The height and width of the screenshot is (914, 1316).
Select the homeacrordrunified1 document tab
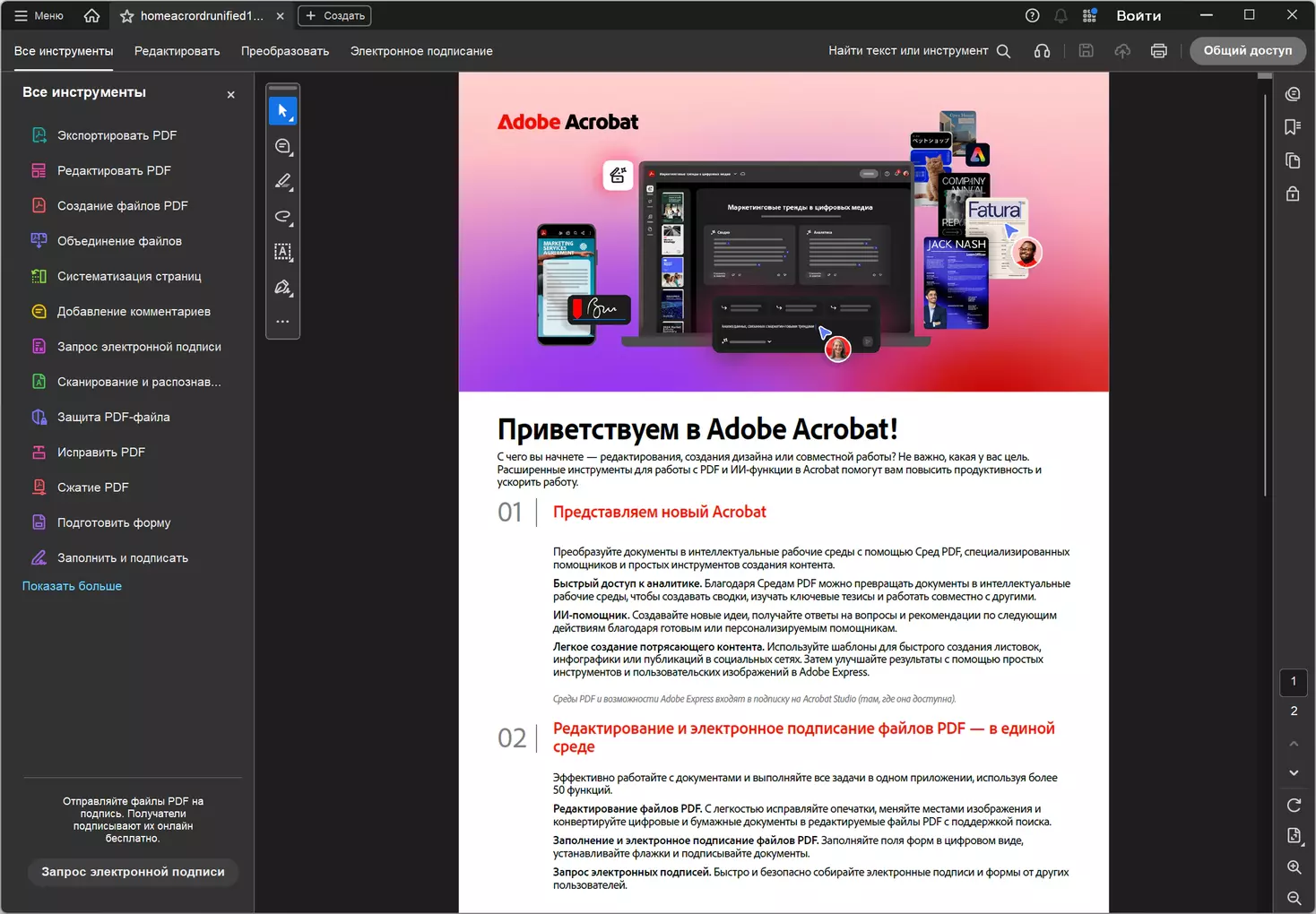[202, 16]
